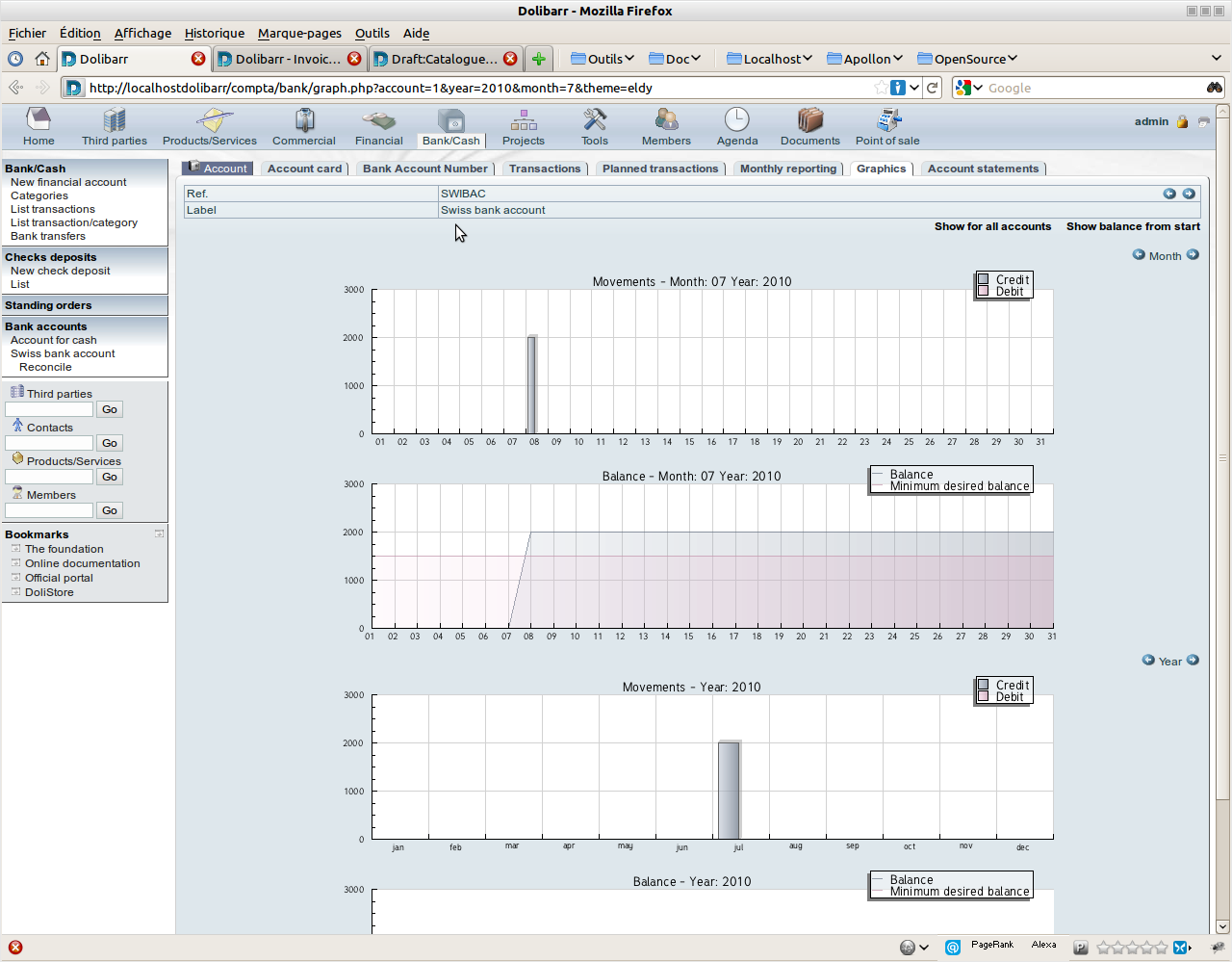Click Go button next to Members search
Image resolution: width=1232 pixels, height=962 pixels.
pos(110,510)
